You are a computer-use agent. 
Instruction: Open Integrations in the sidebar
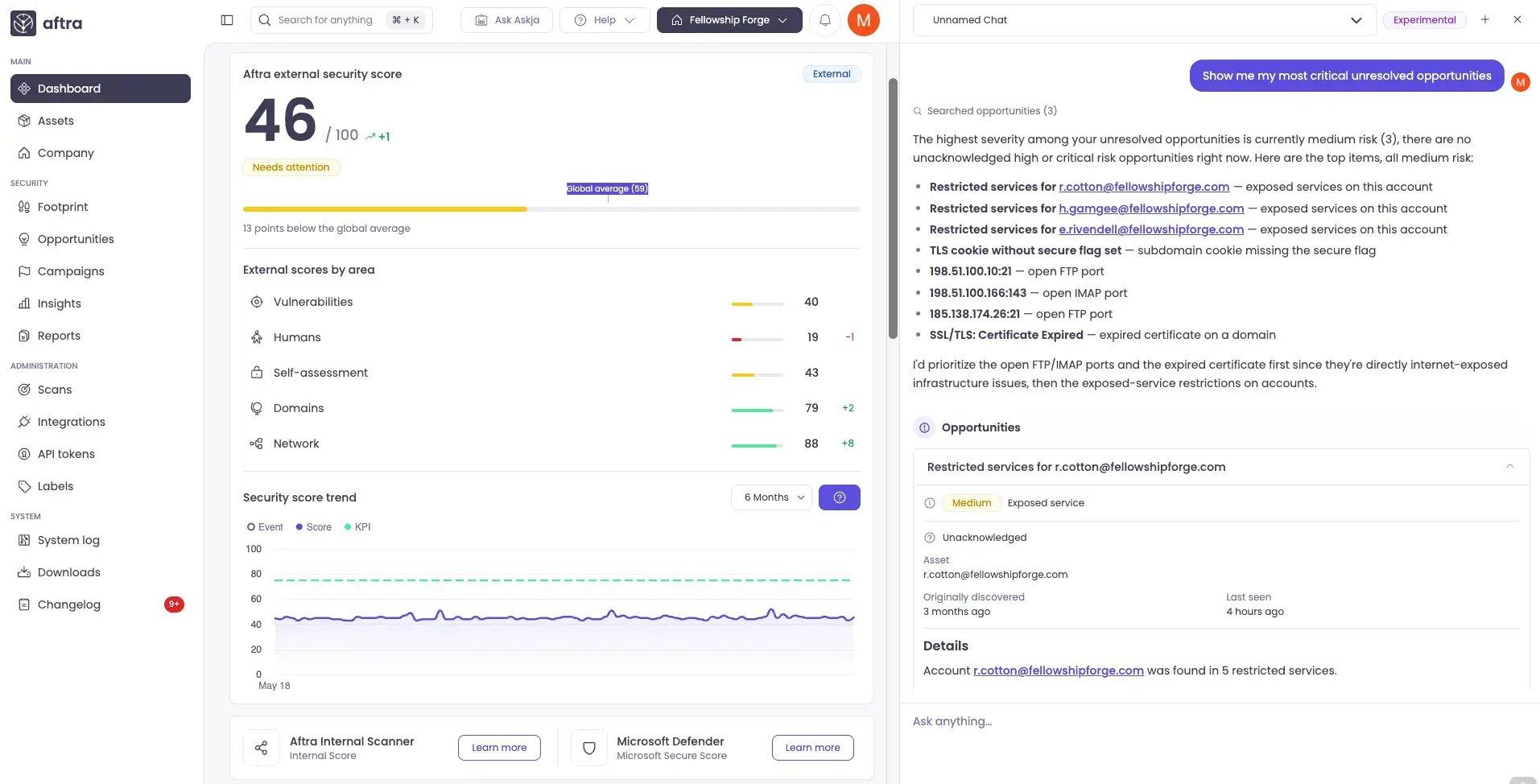tap(101, 422)
